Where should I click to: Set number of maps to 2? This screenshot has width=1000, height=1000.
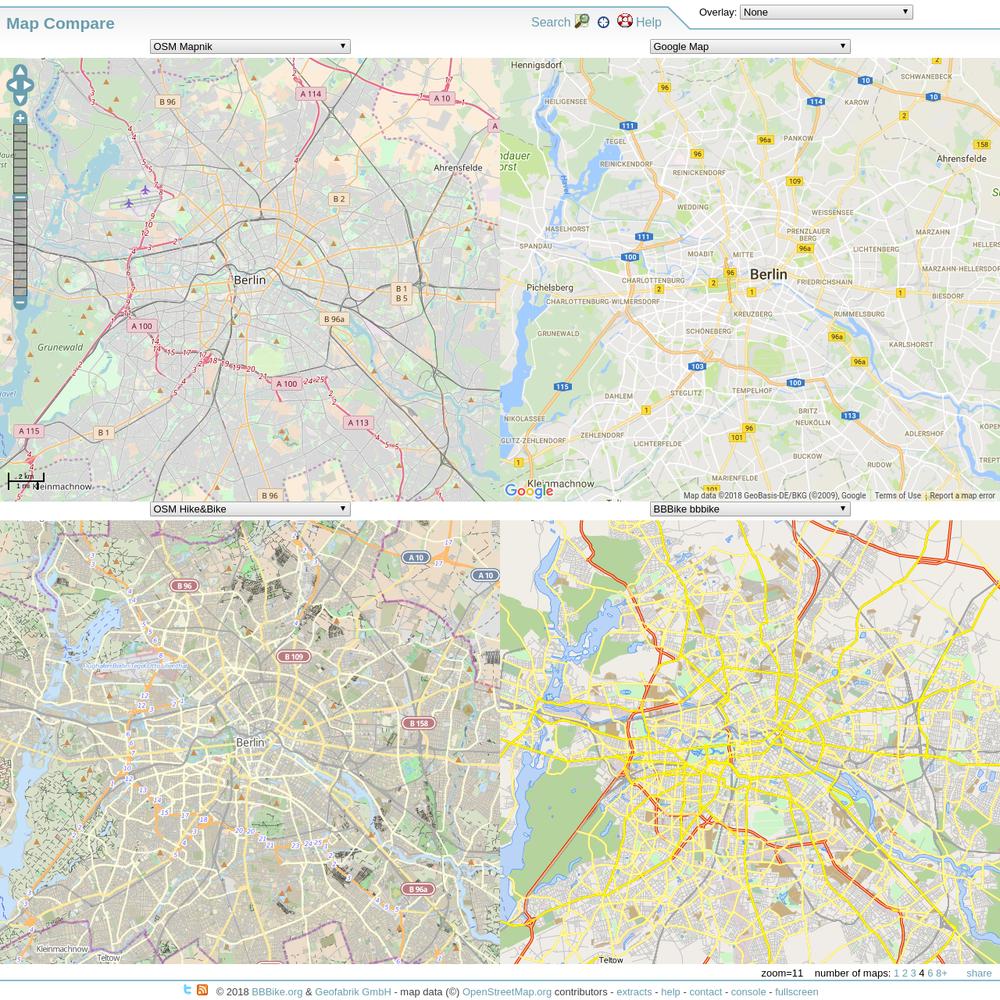tap(904, 973)
